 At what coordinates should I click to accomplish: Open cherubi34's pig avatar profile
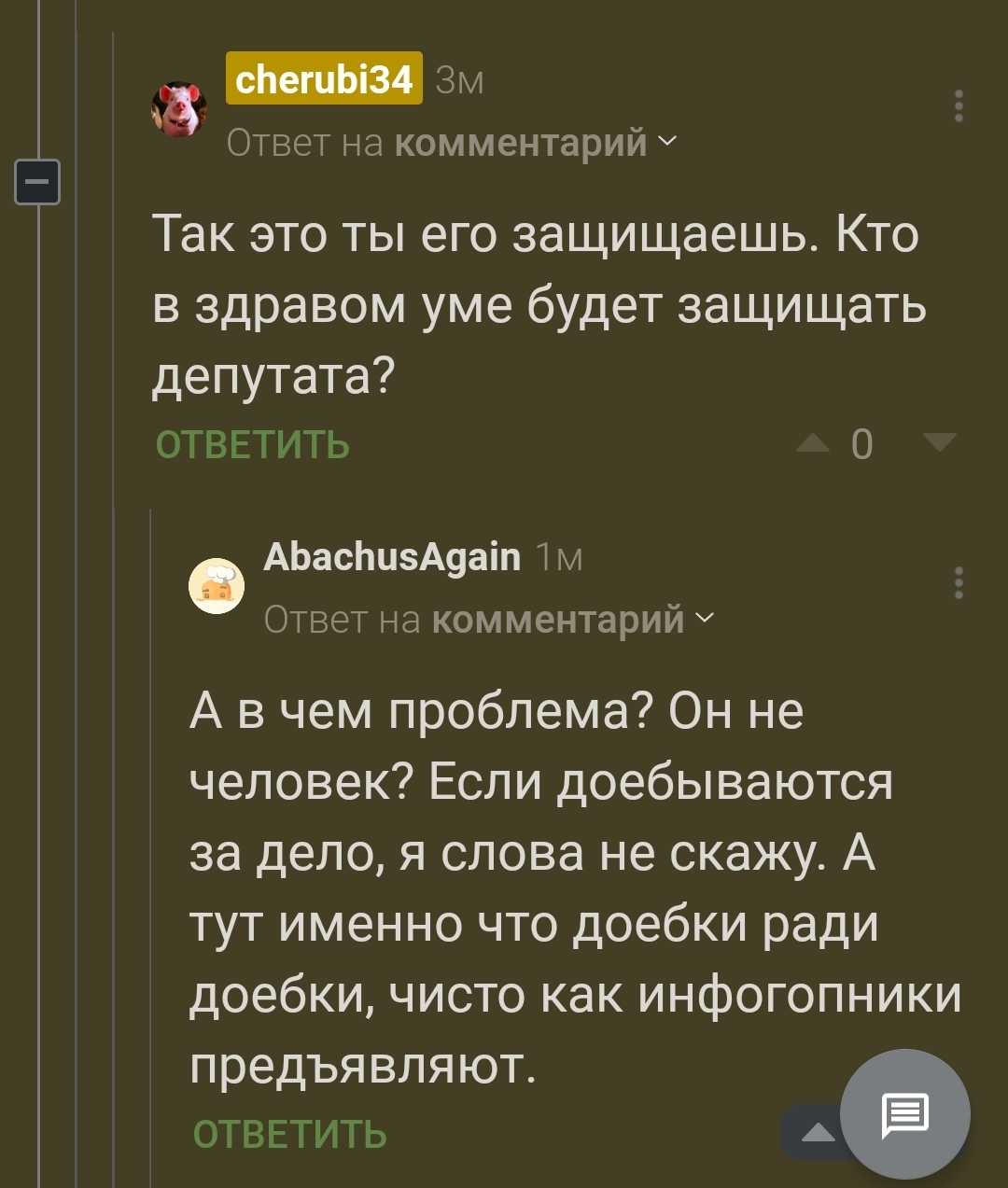coord(178,109)
